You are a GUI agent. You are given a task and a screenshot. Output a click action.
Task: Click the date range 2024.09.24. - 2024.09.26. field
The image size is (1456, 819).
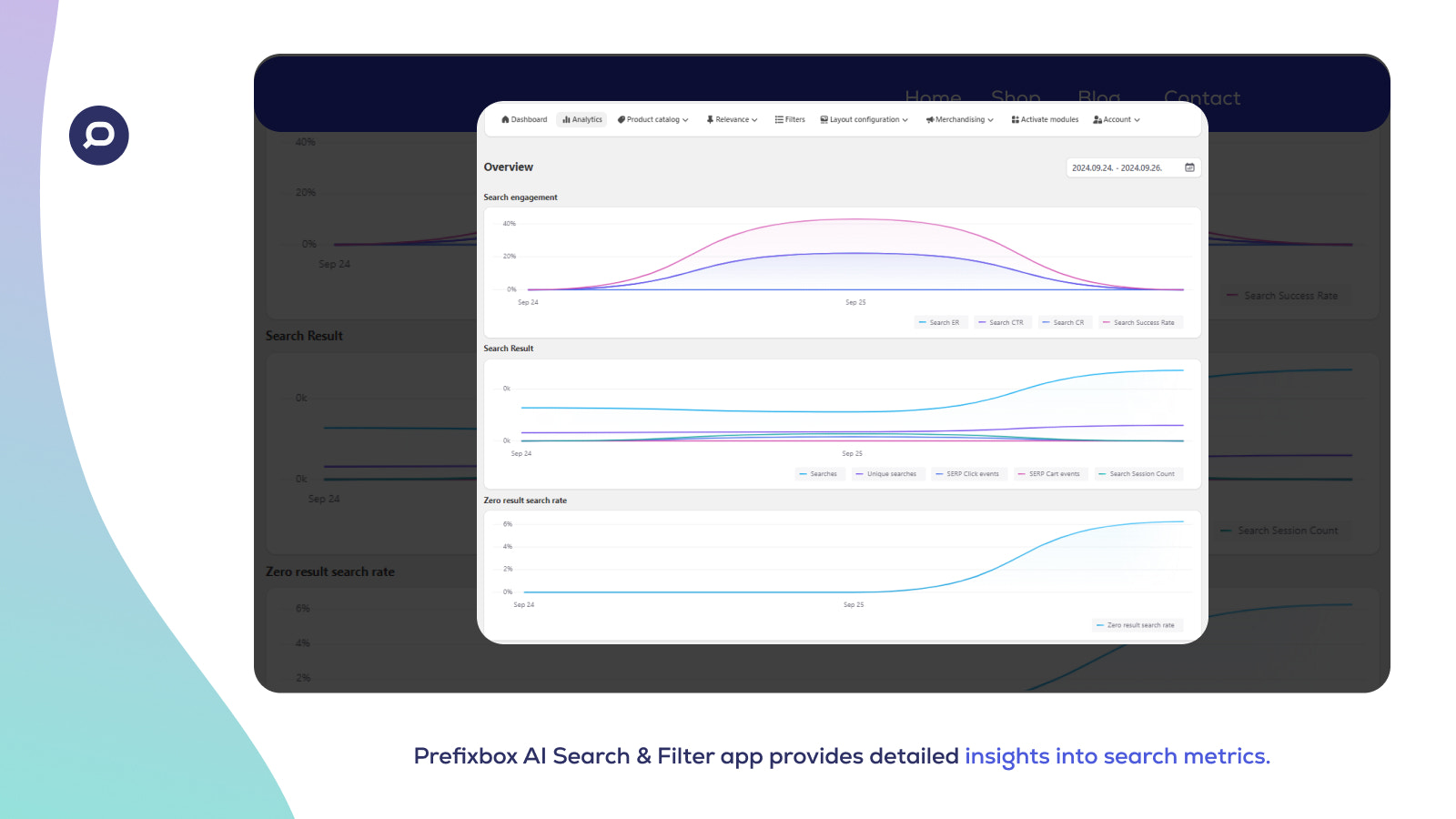pyautogui.click(x=1133, y=167)
